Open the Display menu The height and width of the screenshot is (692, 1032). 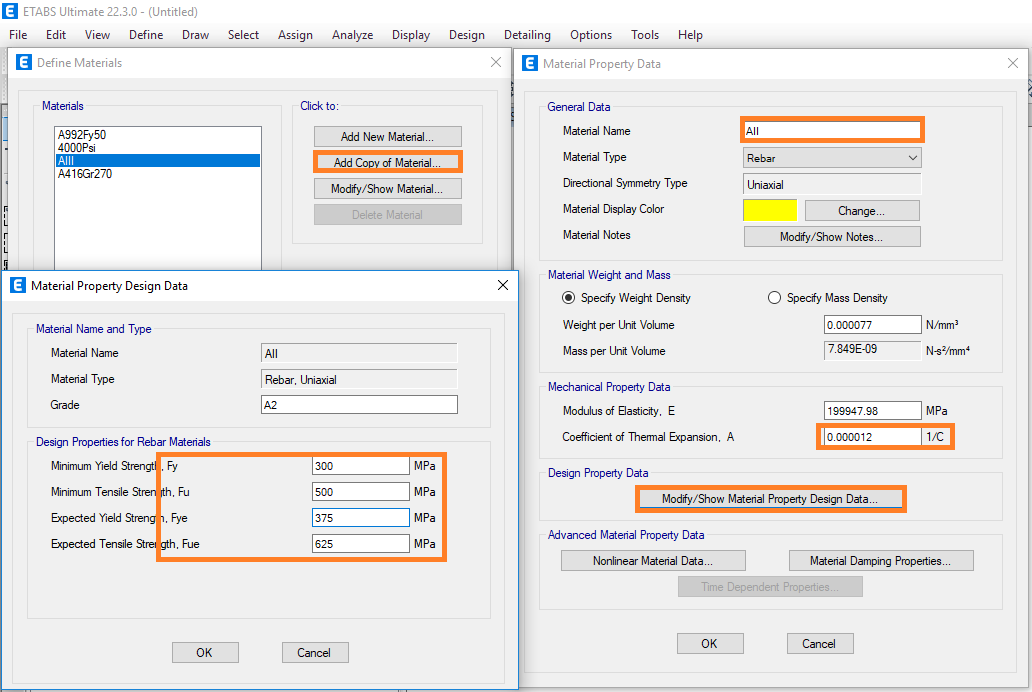click(411, 35)
